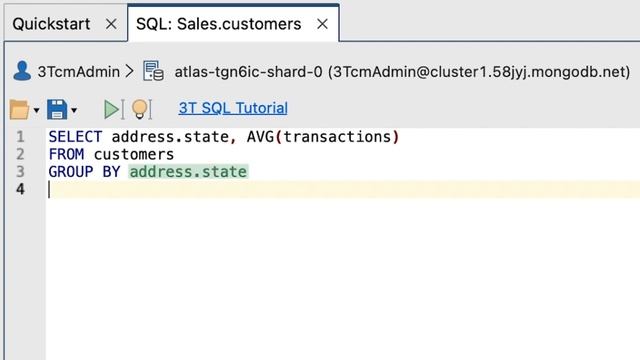Place cursor on empty line 4 of editor
This screenshot has height=360, width=640.
coord(343,189)
